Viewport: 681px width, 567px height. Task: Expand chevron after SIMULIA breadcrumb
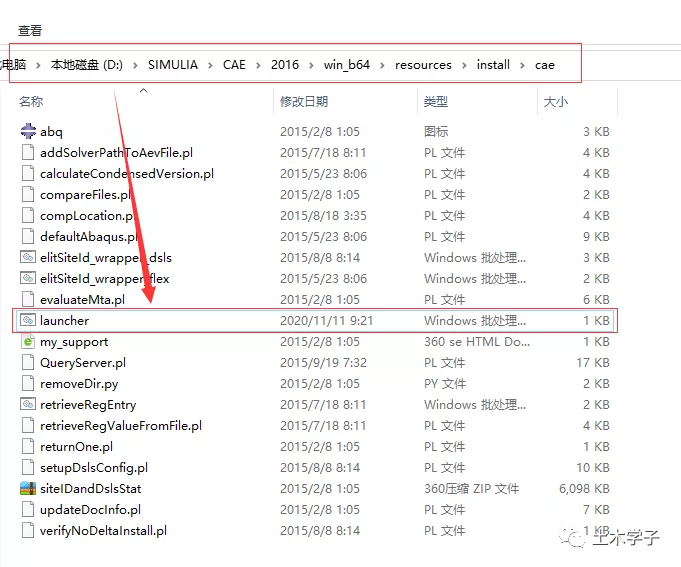tap(210, 65)
